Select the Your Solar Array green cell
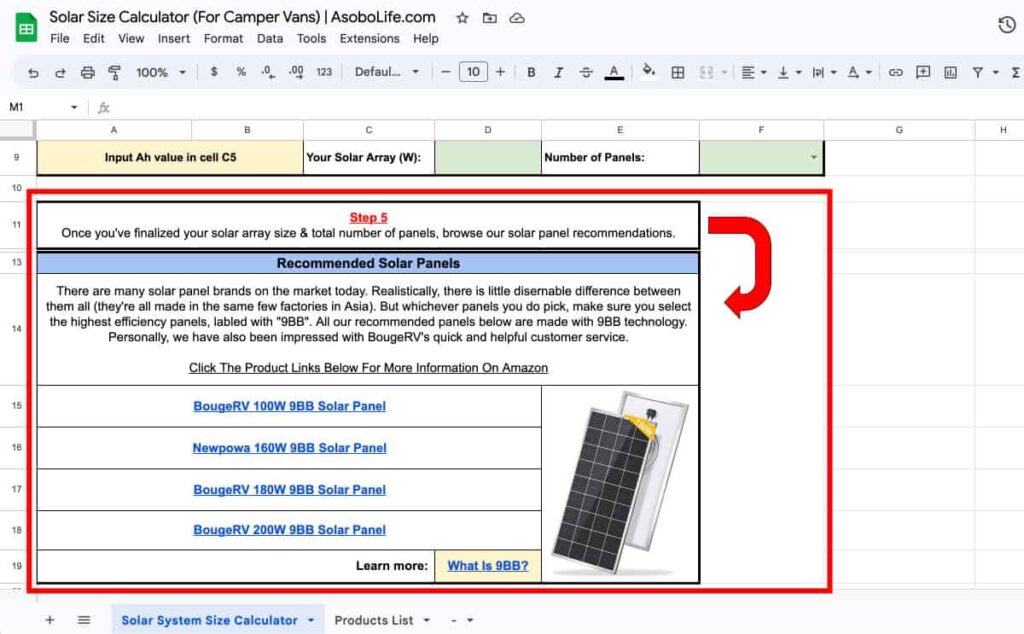 pyautogui.click(x=488, y=157)
